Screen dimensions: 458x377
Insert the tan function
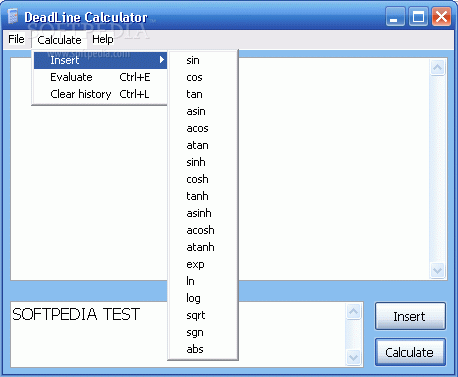tap(203, 94)
